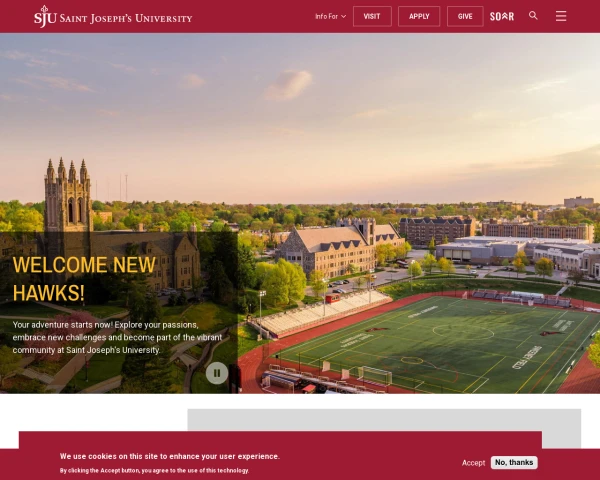Click the Welcome New Hawks heading
Image resolution: width=600 pixels, height=480 pixels.
coord(84,279)
